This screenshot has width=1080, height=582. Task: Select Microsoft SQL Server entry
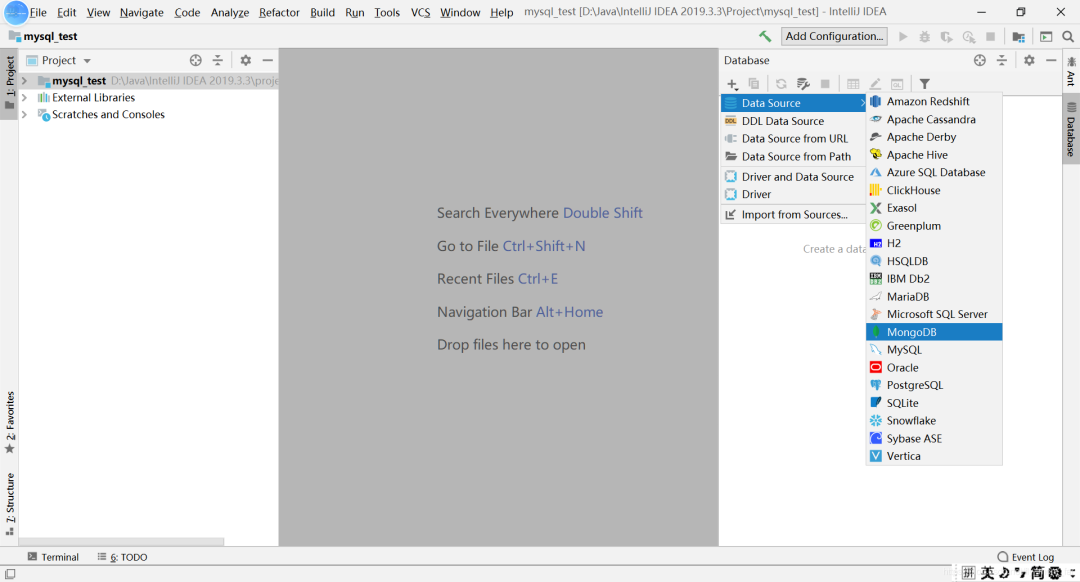pyautogui.click(x=934, y=314)
